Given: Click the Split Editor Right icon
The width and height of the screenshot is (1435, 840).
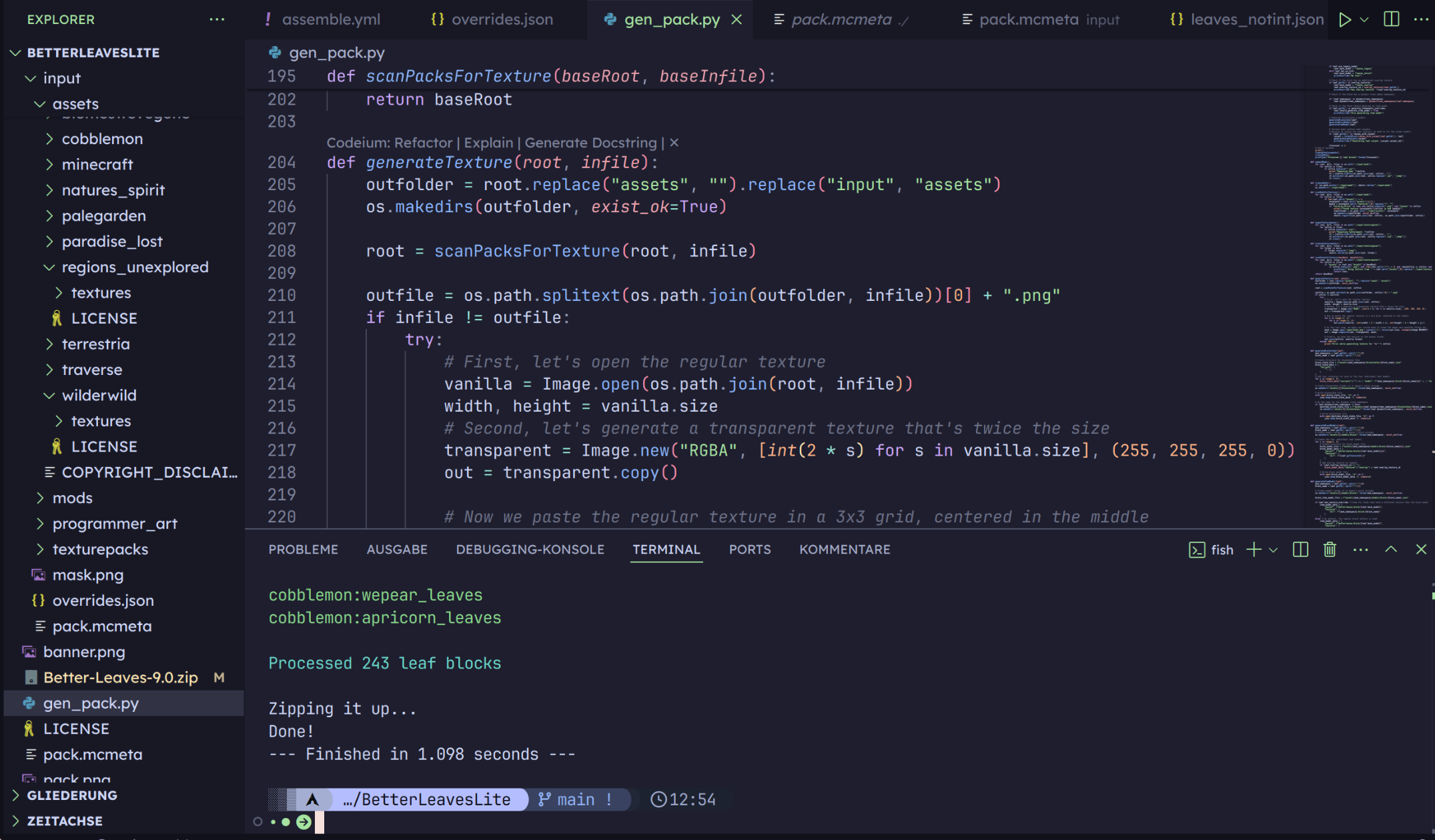Looking at the screenshot, I should [1391, 19].
